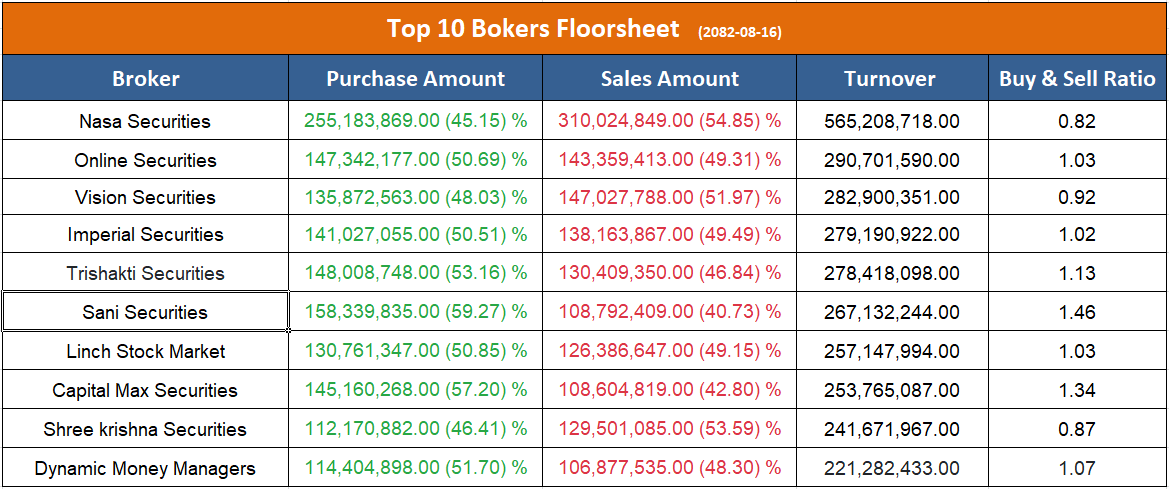The height and width of the screenshot is (489, 1169).
Task: Select the Turnover column header
Action: click(x=890, y=78)
